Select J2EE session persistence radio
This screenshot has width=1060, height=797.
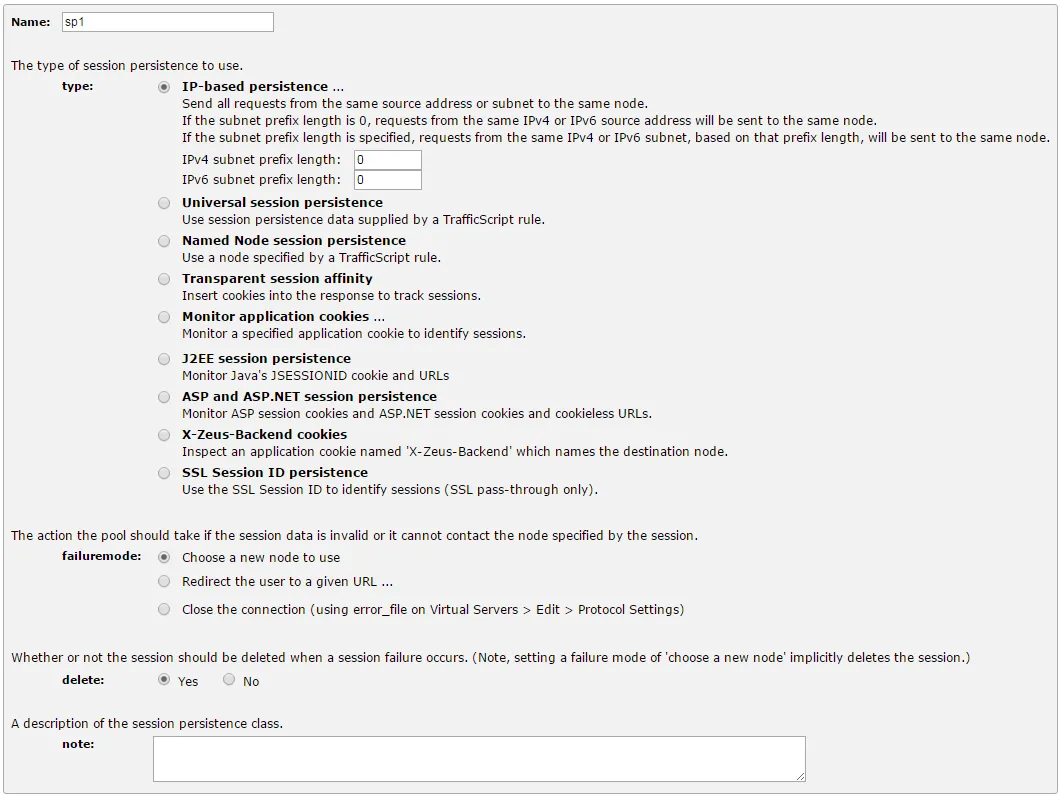pyautogui.click(x=164, y=359)
